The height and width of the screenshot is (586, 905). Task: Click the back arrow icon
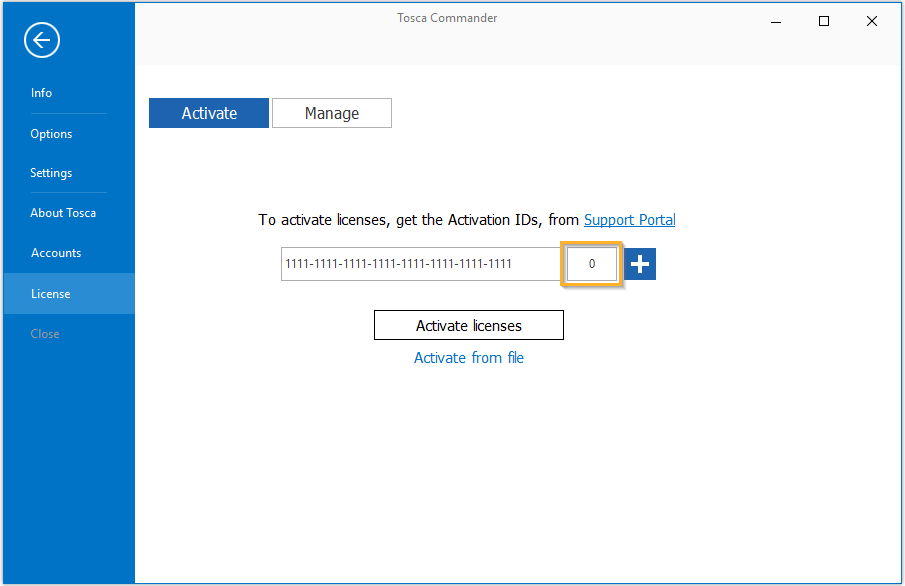(42, 40)
